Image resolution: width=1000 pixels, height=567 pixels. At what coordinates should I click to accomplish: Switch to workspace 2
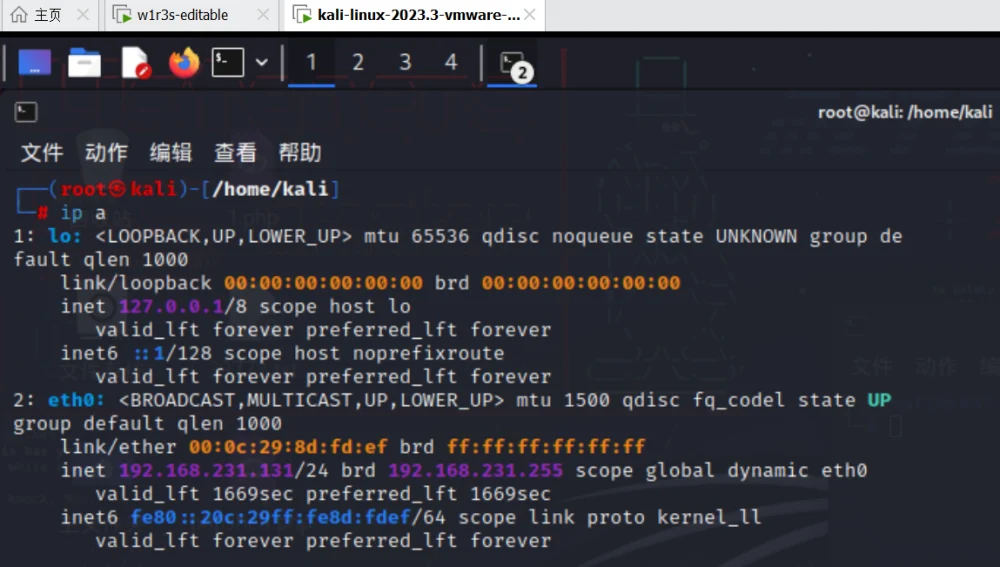pyautogui.click(x=358, y=63)
